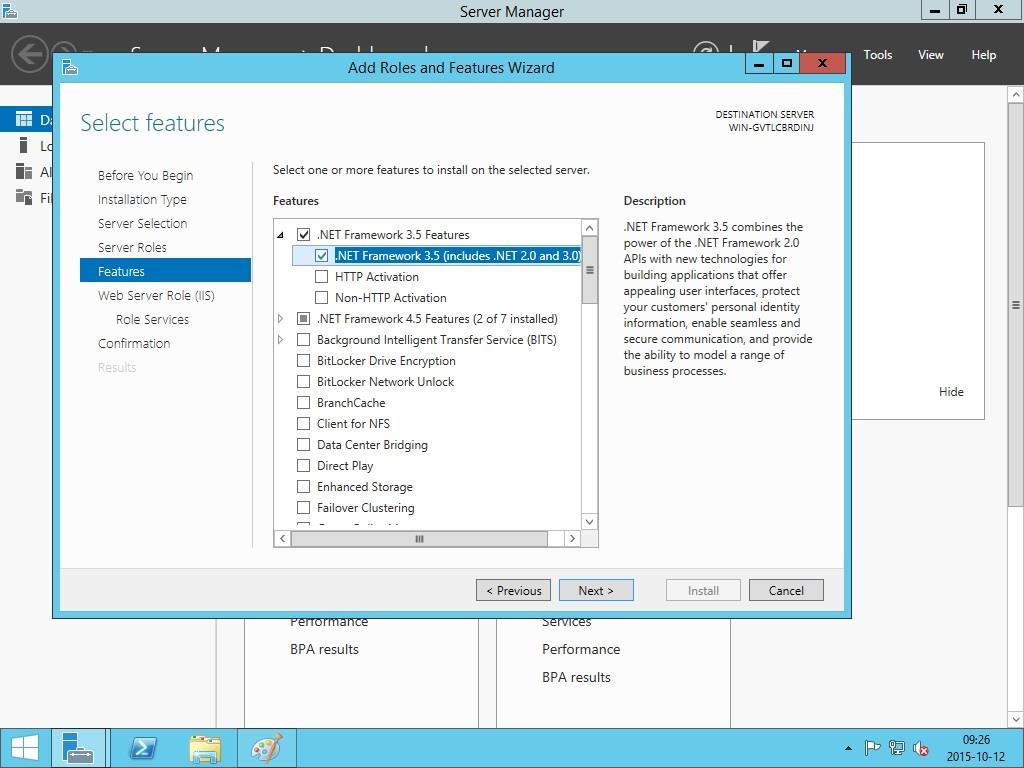The height and width of the screenshot is (768, 1024).
Task: Open Server Manager from the taskbar
Action: pos(78,748)
